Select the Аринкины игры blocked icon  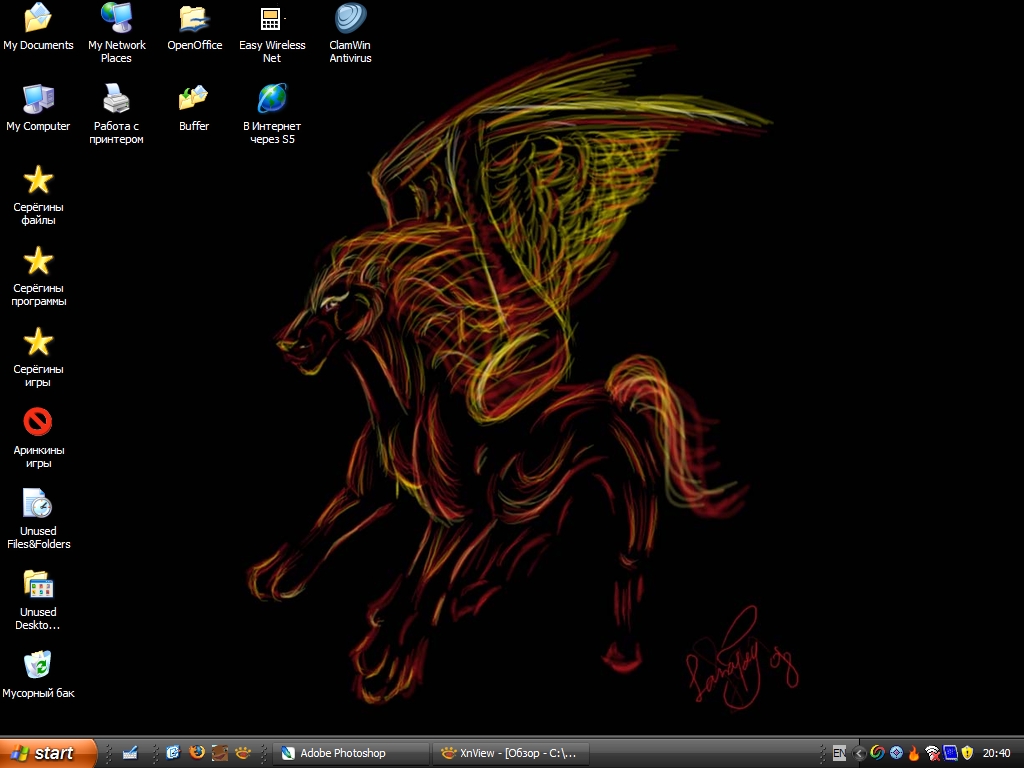38,423
